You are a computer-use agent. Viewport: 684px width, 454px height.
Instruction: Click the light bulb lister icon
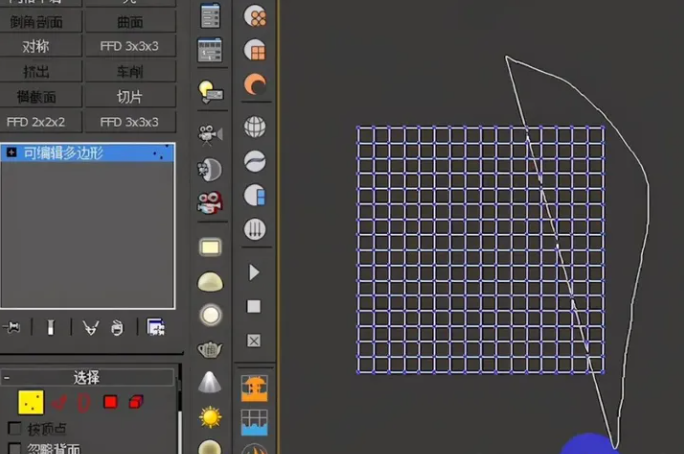(210, 90)
